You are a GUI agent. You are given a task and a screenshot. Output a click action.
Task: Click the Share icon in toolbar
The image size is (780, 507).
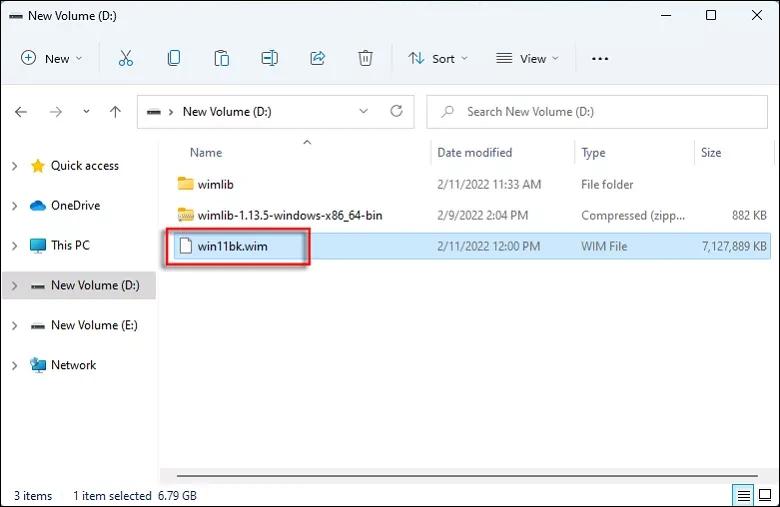tap(317, 58)
